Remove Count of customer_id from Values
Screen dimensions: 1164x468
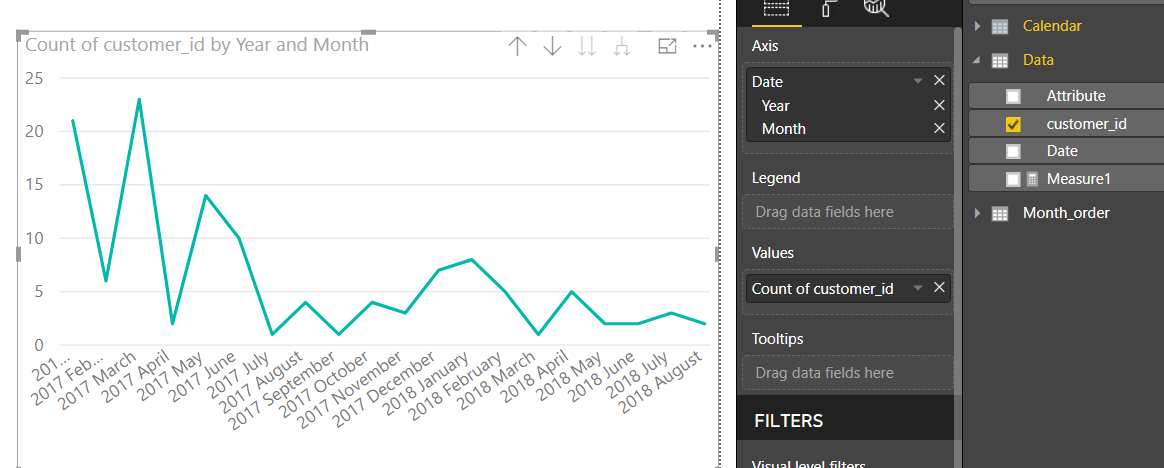pos(939,287)
